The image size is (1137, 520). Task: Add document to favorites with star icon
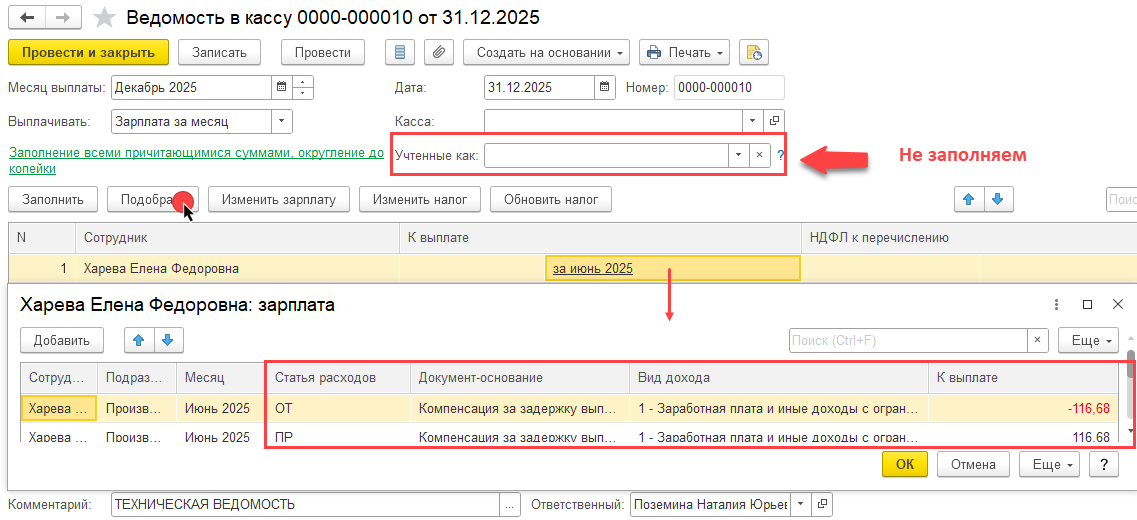(104, 17)
